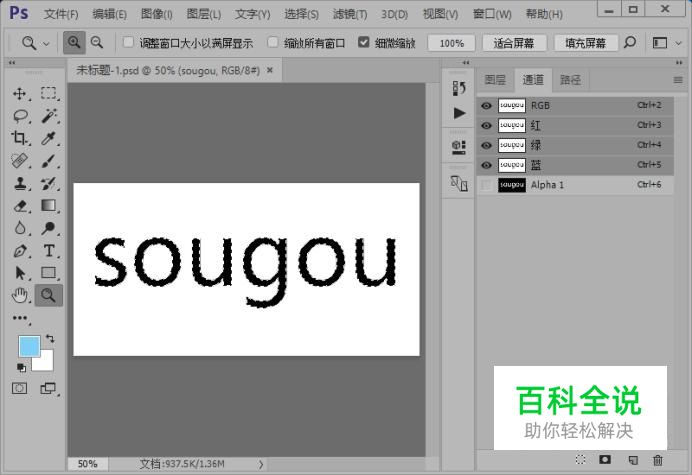
Task: Reset default foreground and background colors
Action: click(x=21, y=367)
